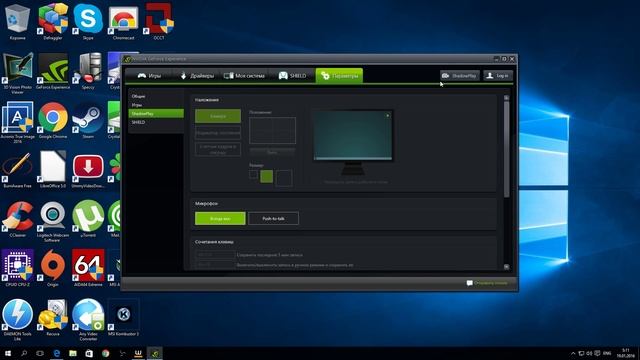
Task: Select the medium green overlay size box
Action: 267,176
